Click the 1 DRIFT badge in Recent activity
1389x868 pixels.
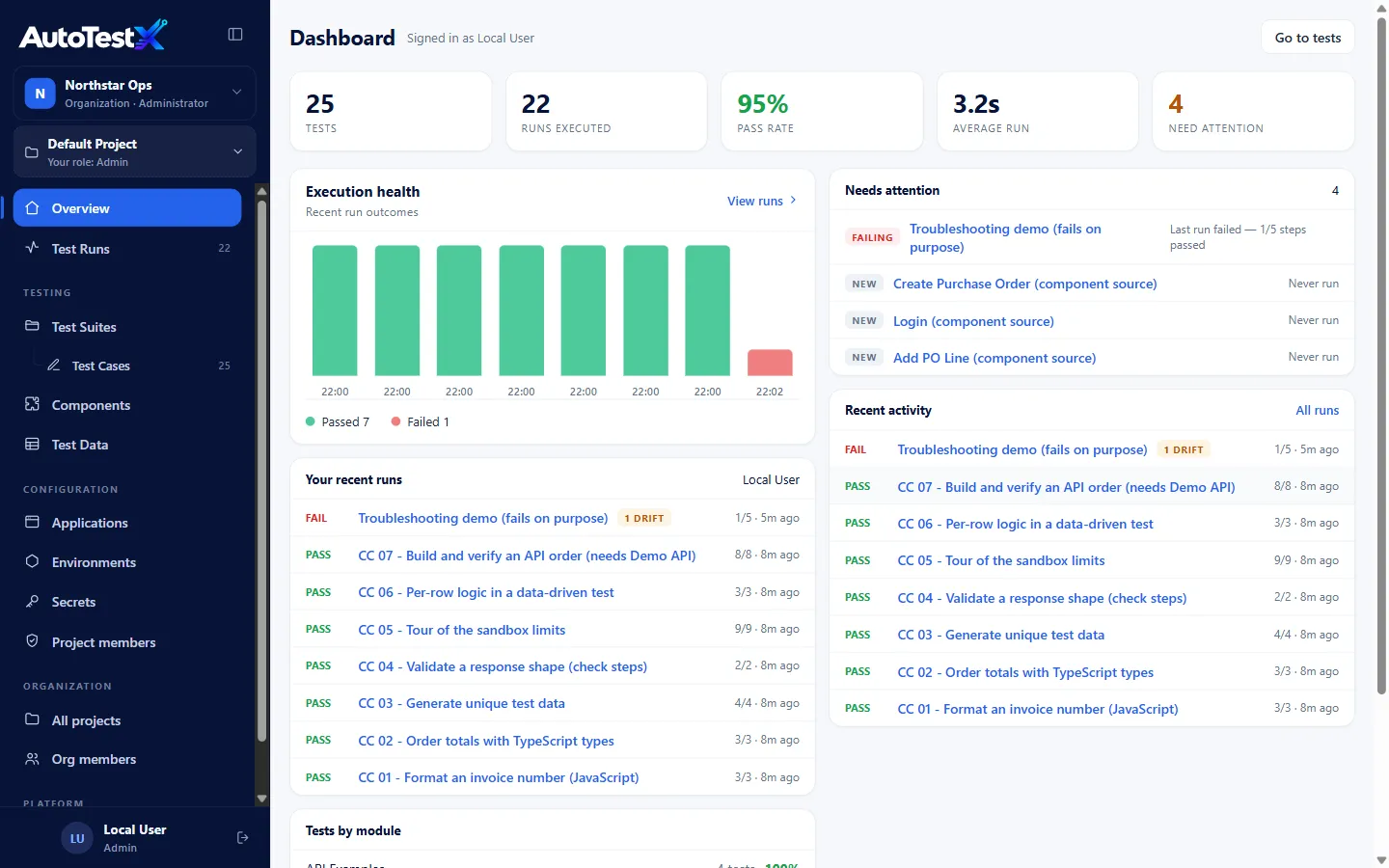1184,449
